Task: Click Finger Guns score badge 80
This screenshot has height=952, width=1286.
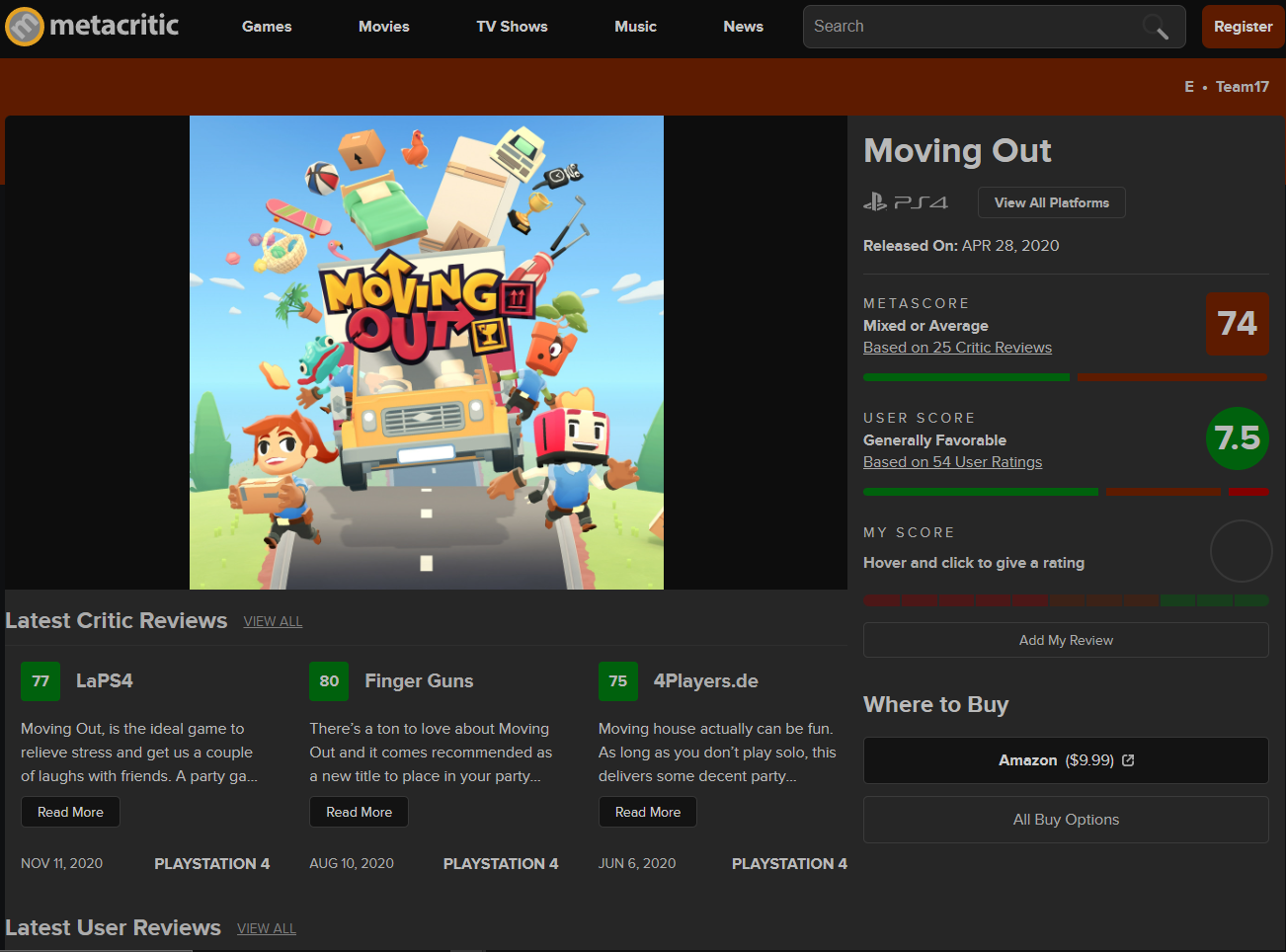Action: [x=329, y=681]
